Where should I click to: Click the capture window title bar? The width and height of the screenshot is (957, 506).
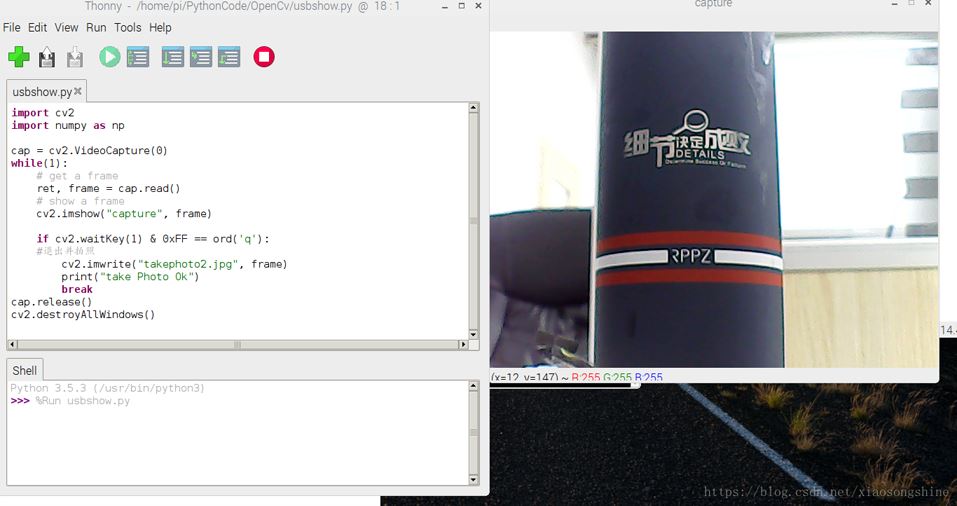(x=713, y=5)
